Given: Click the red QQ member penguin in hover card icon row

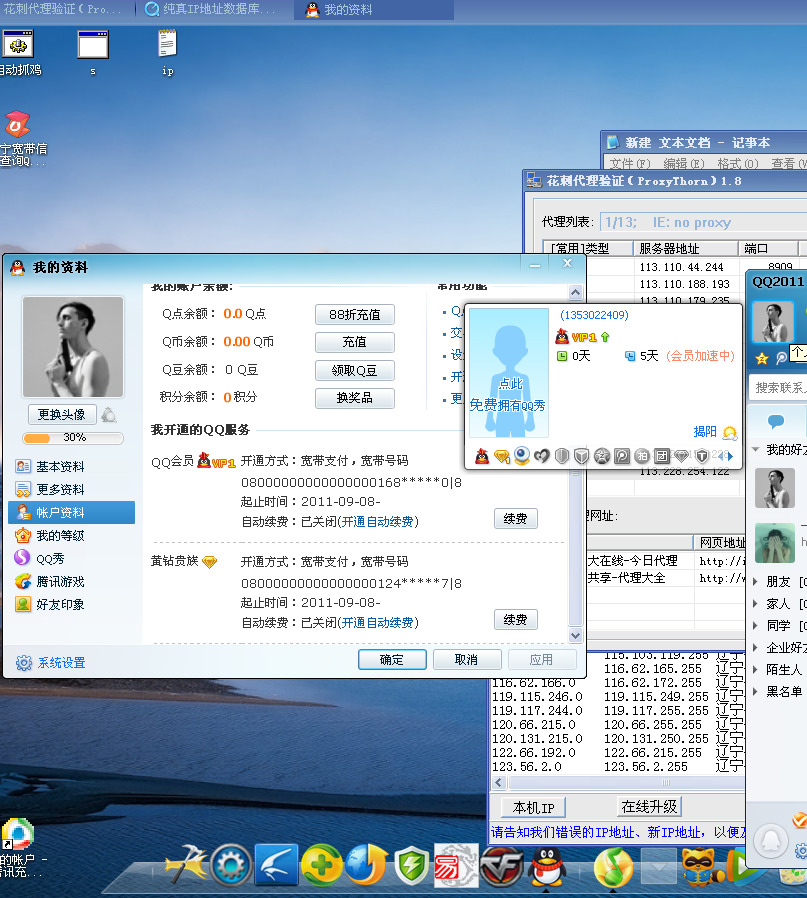Looking at the screenshot, I should pos(482,456).
